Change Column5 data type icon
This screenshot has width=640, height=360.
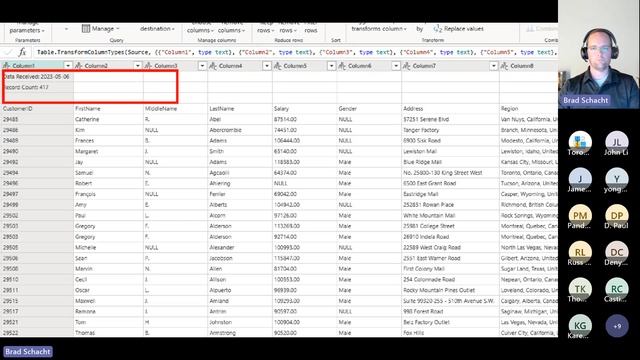point(278,66)
